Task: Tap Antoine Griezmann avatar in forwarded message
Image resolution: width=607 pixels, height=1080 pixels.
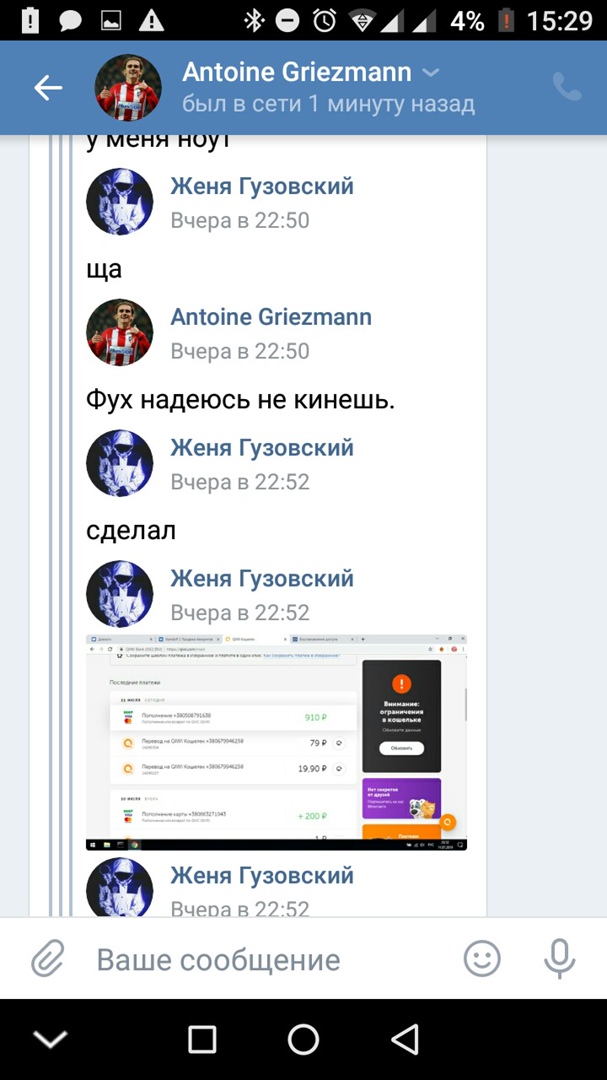Action: click(x=120, y=332)
